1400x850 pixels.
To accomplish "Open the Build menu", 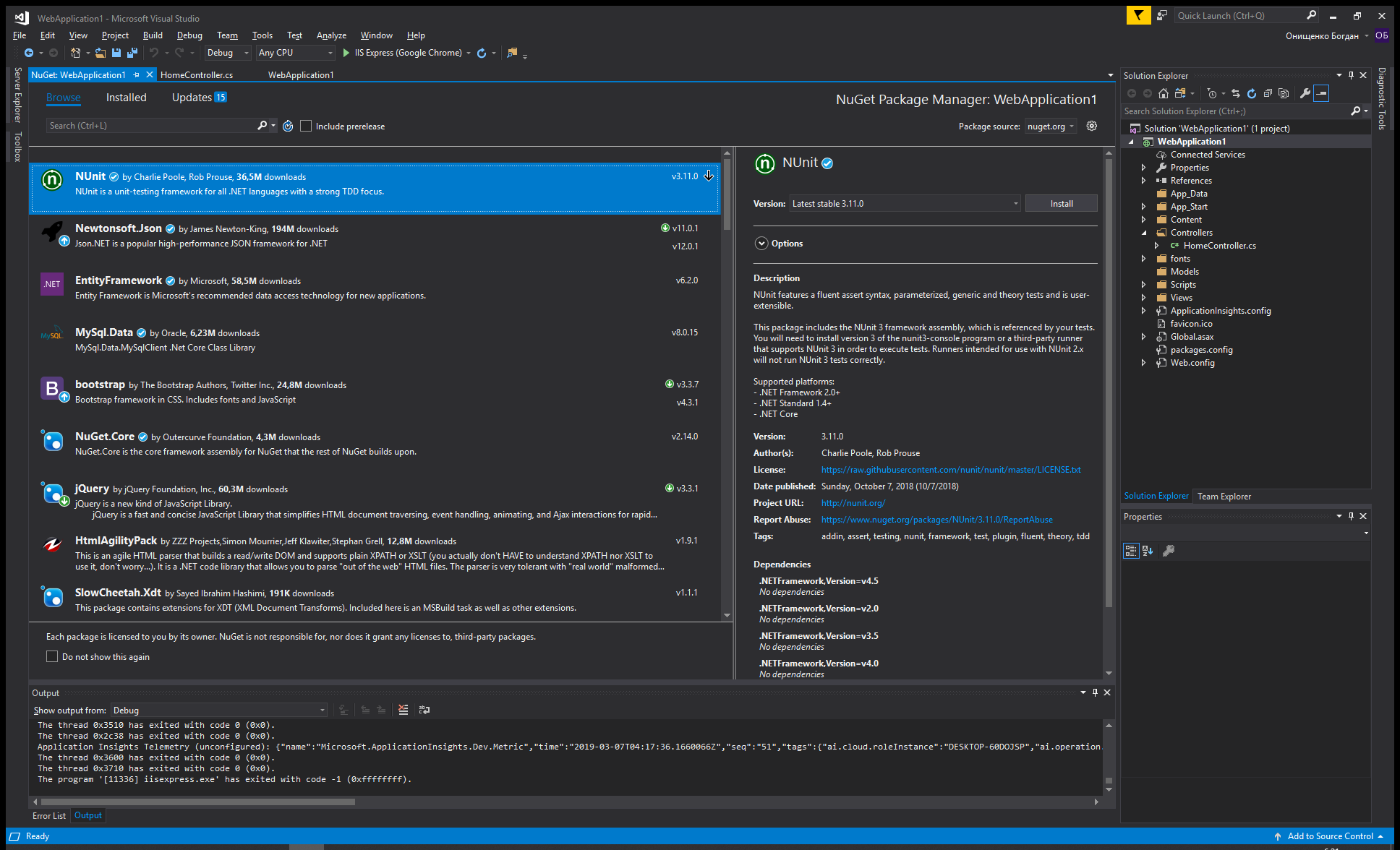I will coord(153,35).
